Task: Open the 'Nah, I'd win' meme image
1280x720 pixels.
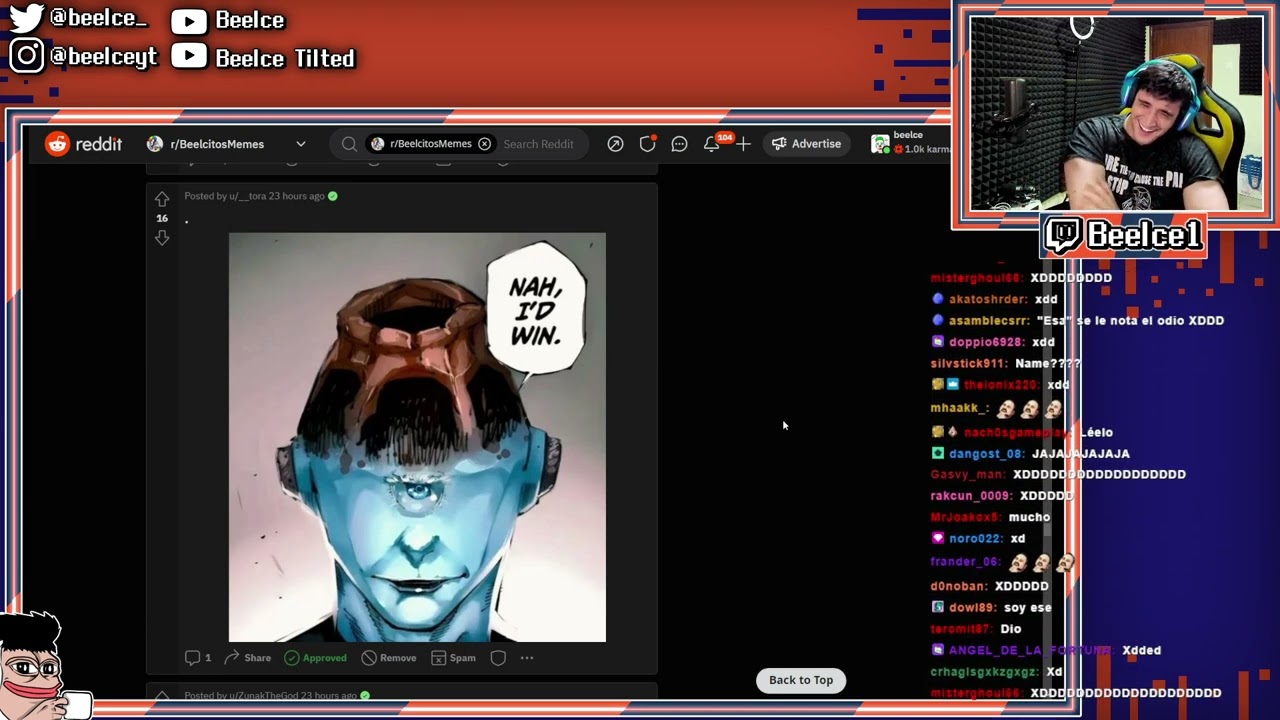Action: (x=417, y=437)
